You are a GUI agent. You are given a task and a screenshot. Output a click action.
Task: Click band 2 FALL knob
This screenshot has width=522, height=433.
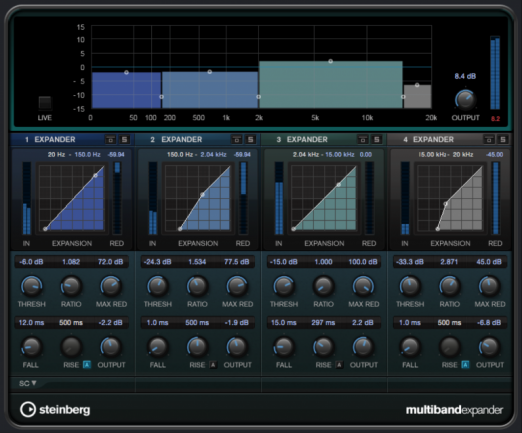[x=158, y=347]
